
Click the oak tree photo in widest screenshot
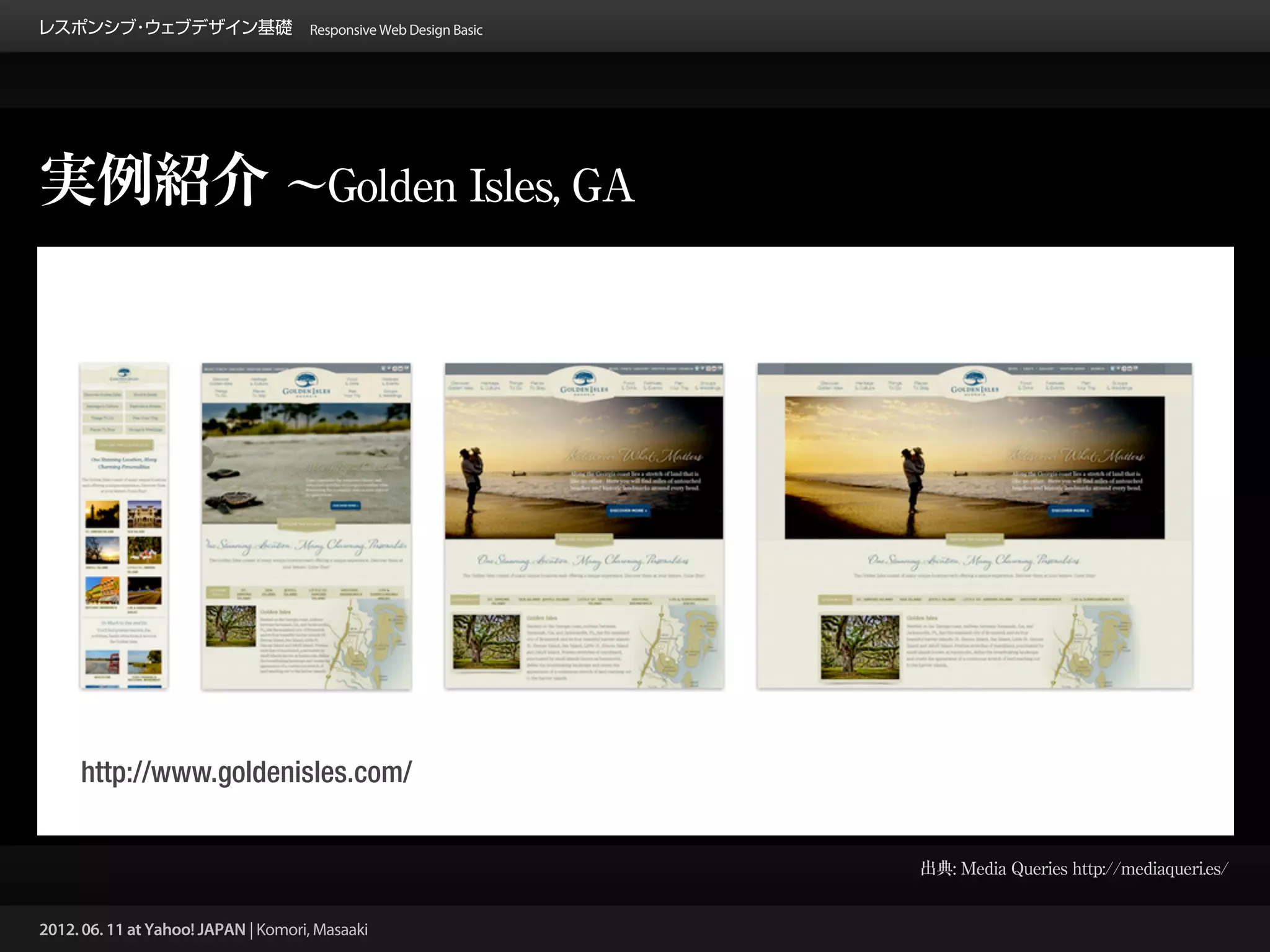(859, 647)
